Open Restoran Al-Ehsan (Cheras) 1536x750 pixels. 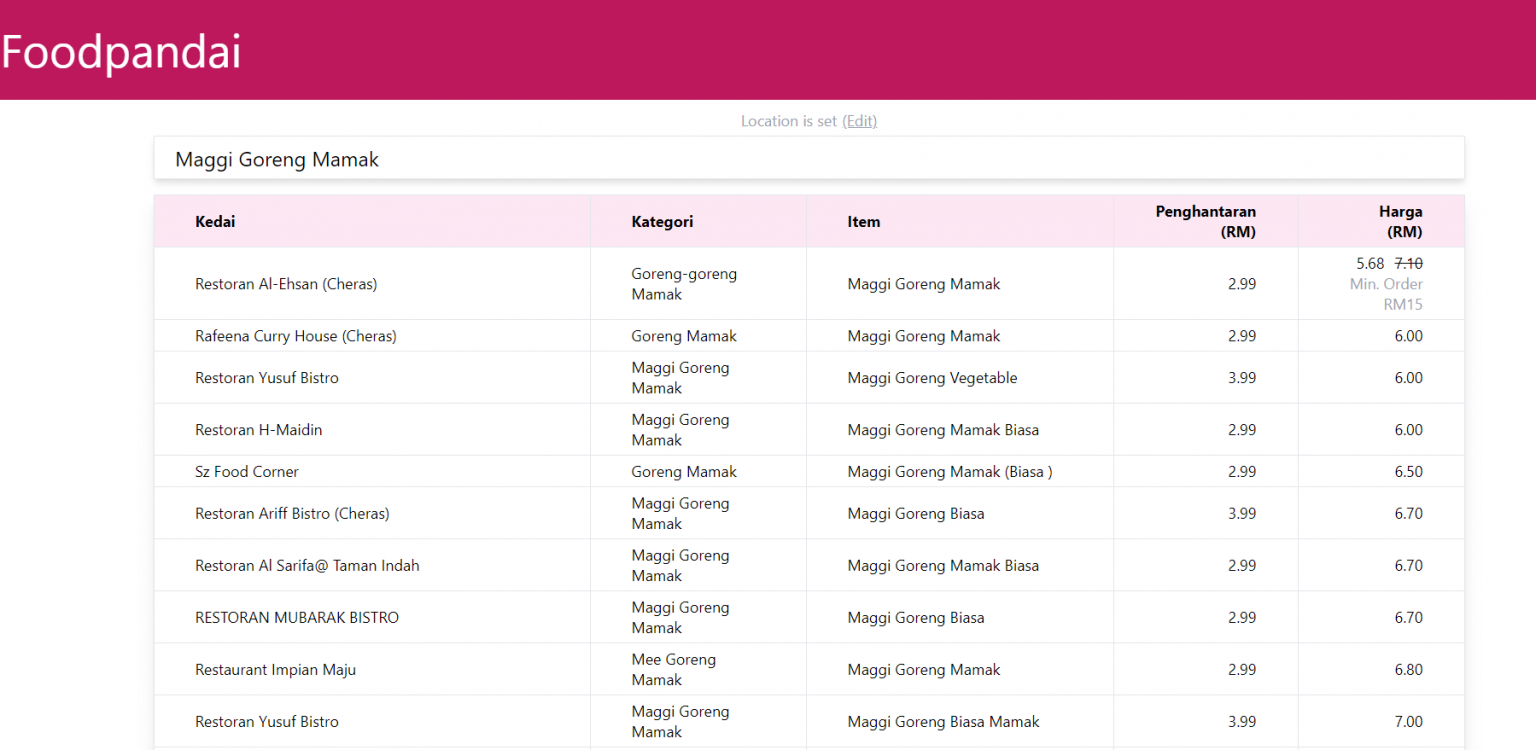click(x=286, y=283)
